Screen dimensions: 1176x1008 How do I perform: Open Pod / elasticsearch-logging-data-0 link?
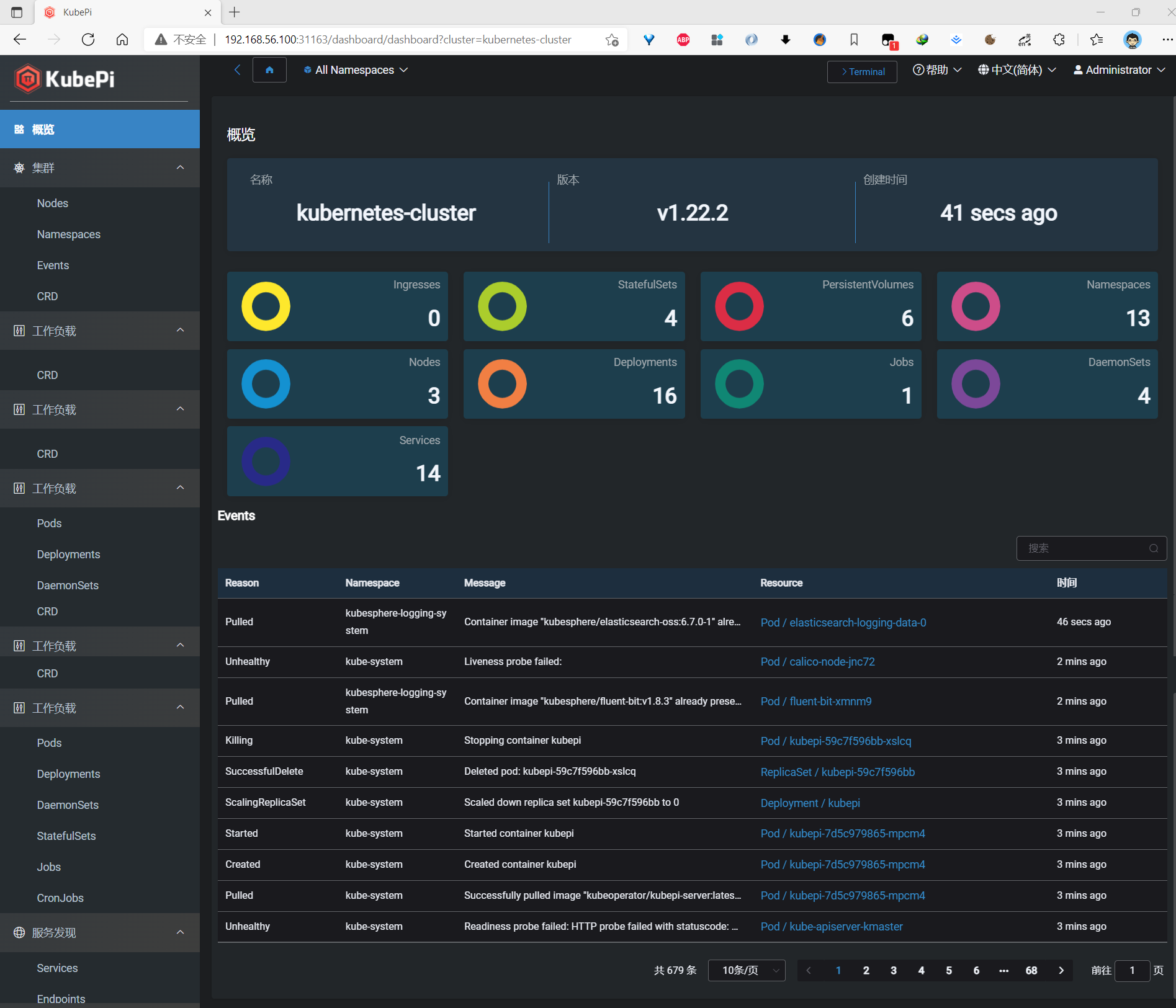point(843,622)
